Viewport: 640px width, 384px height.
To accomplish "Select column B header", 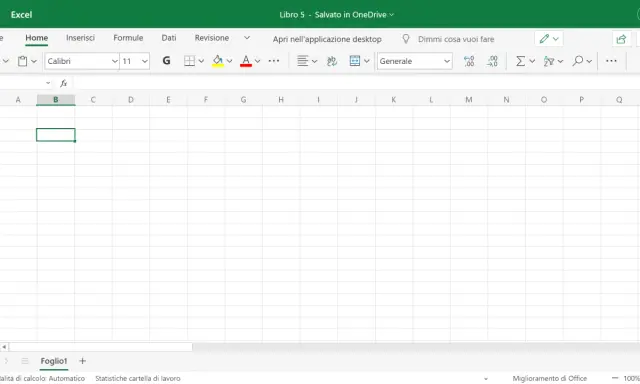I will click(x=56, y=100).
